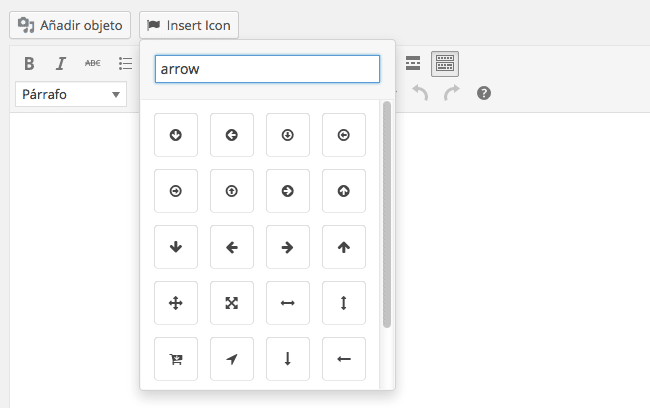Pick the vertical double-headed arrow icon
This screenshot has width=650, height=408.
(x=344, y=303)
